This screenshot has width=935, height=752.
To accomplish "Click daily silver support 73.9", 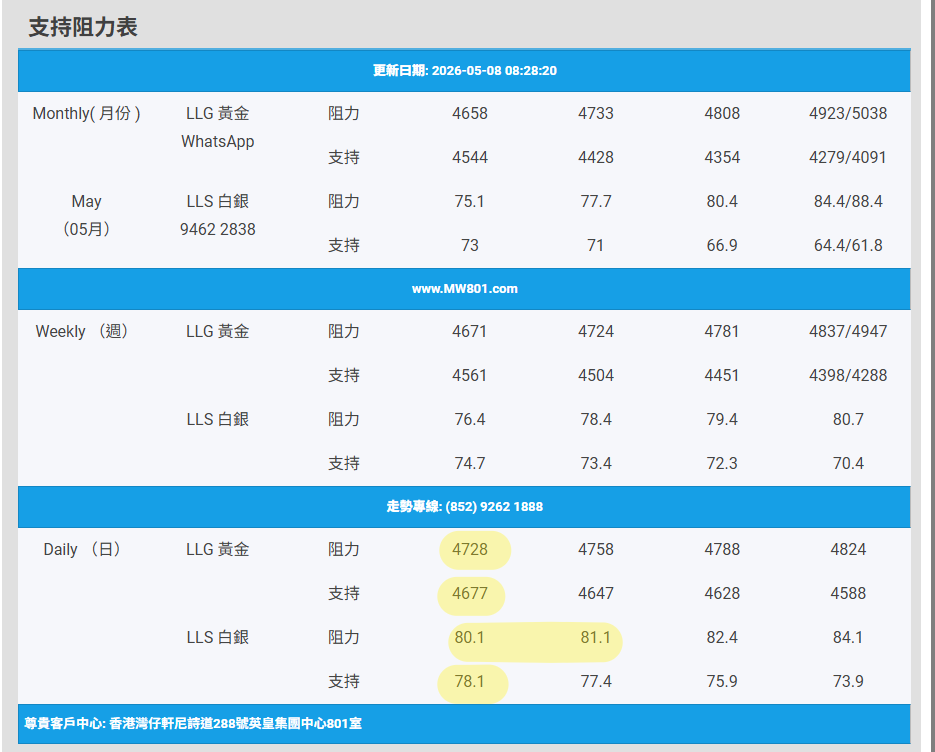I will tap(848, 682).
